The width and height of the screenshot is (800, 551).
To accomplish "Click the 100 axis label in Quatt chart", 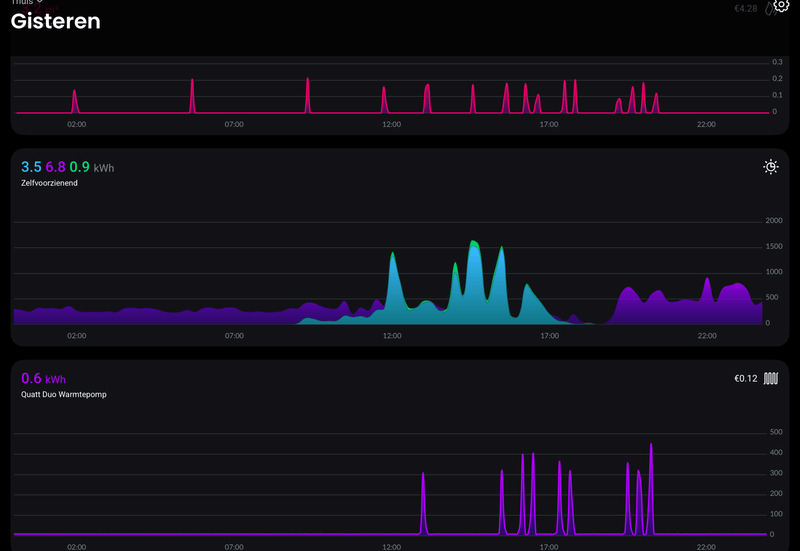I will (x=776, y=514).
